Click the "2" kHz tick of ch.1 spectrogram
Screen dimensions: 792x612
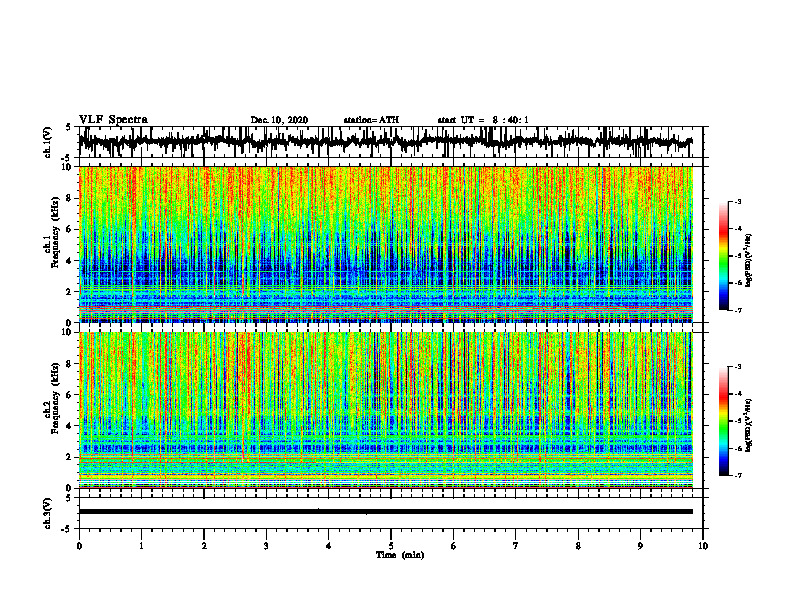tap(70, 292)
